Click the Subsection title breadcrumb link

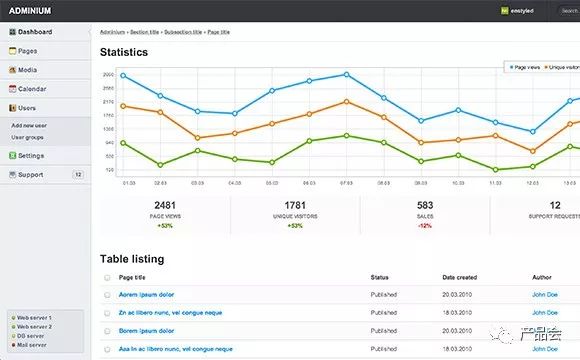183,32
